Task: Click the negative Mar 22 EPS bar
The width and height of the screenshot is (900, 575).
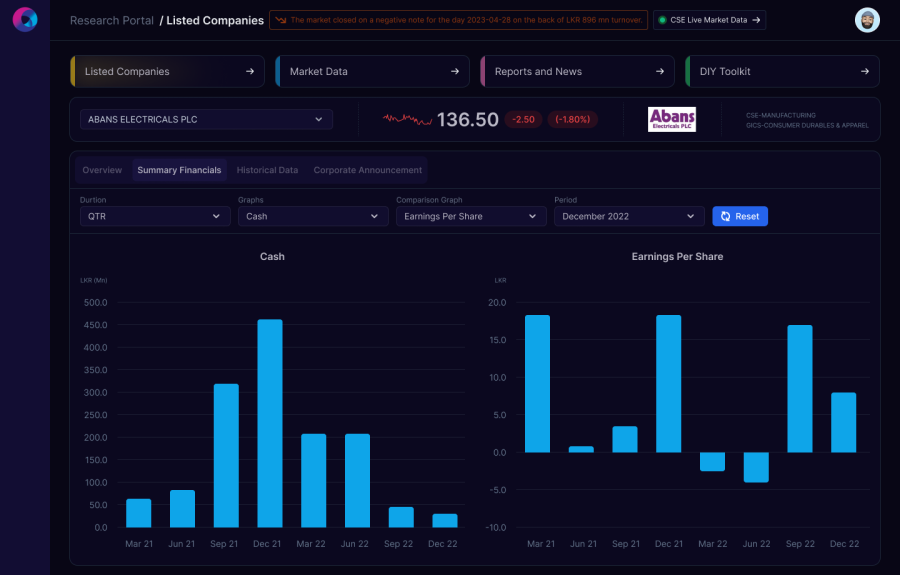Action: click(712, 461)
